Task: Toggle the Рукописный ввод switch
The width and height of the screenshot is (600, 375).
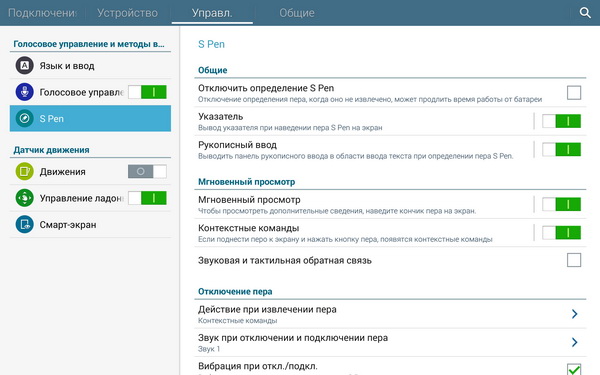Action: (561, 149)
